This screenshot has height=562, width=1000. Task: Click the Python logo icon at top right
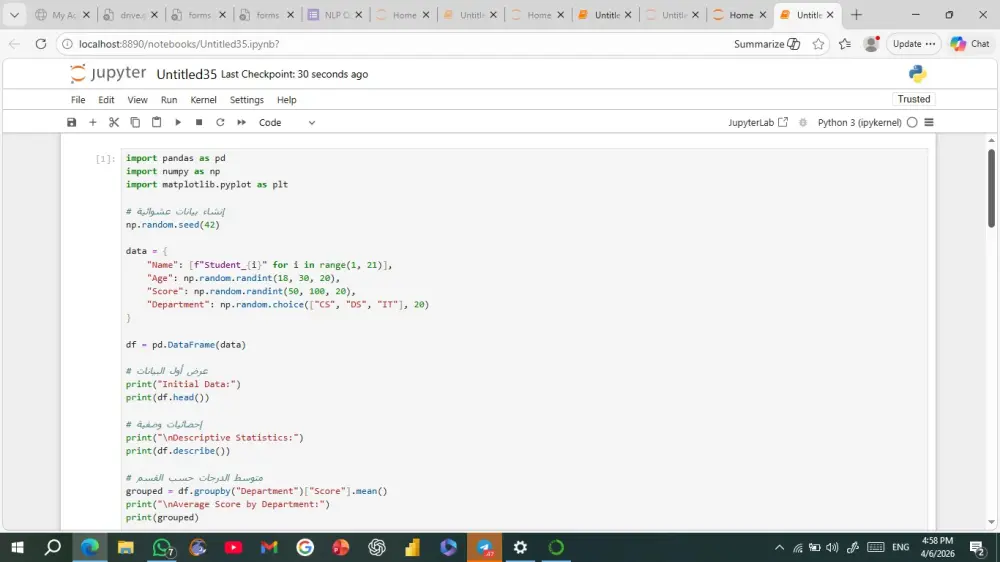point(917,74)
